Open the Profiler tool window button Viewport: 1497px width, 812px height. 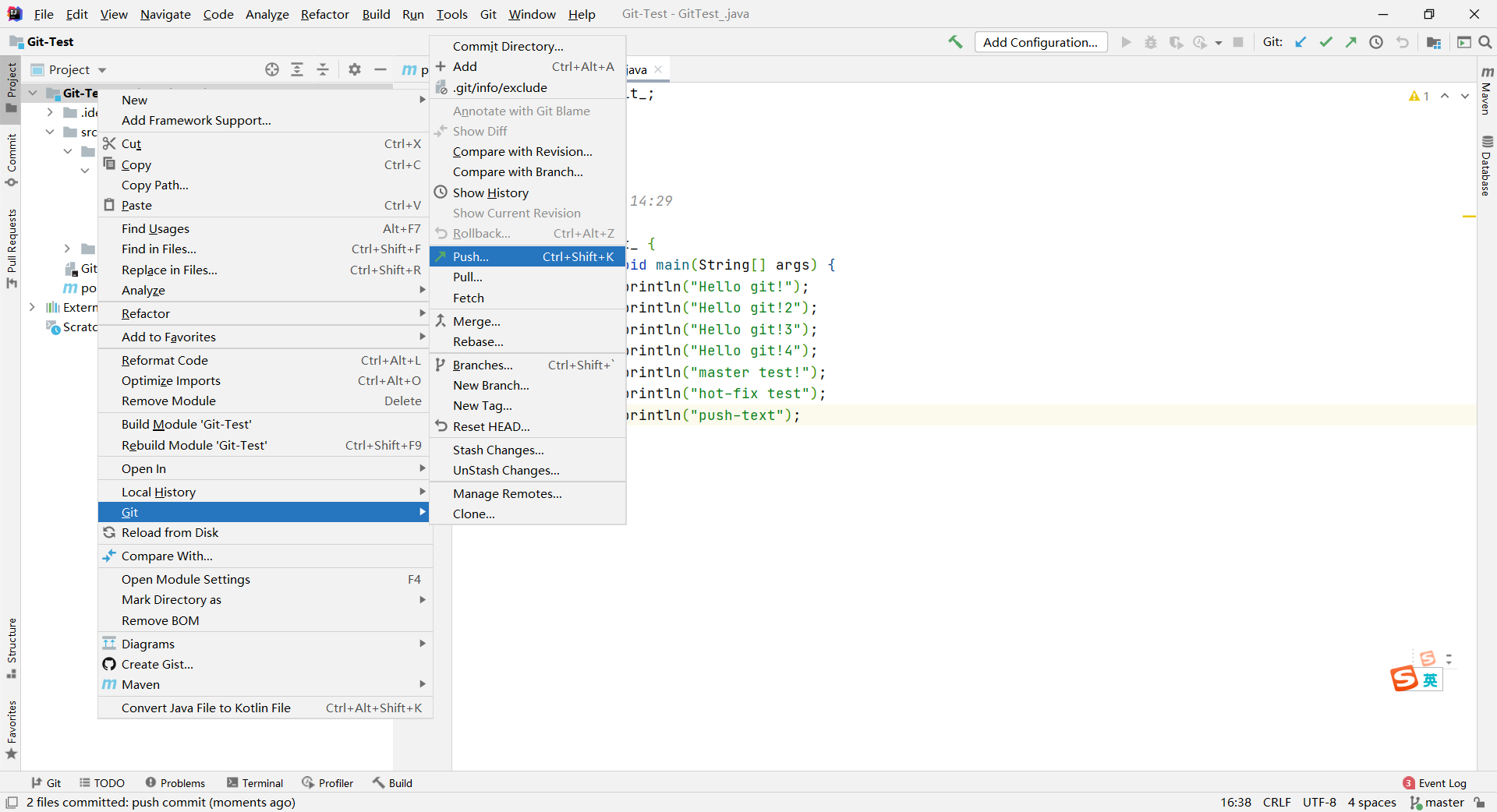pos(327,783)
